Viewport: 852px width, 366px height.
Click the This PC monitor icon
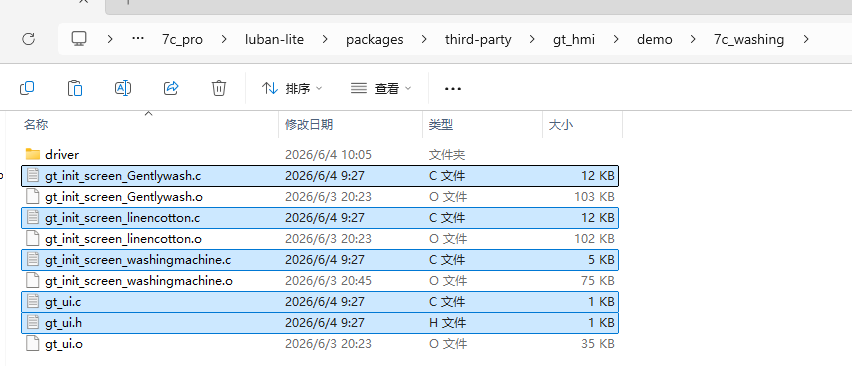point(79,39)
